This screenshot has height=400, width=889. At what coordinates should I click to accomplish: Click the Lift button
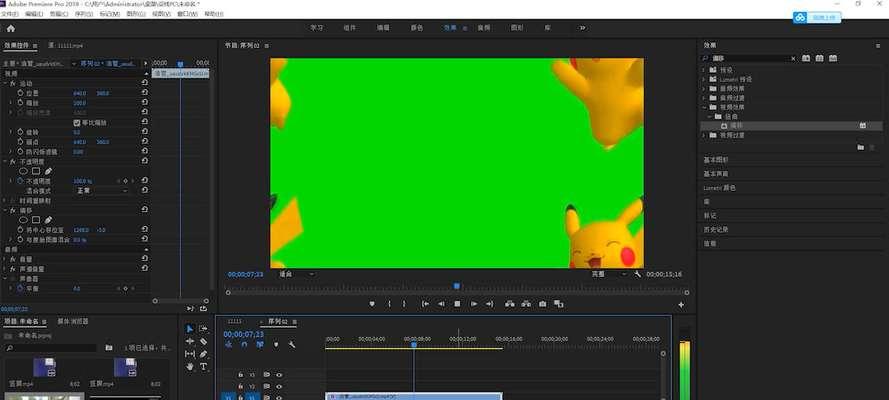point(510,304)
